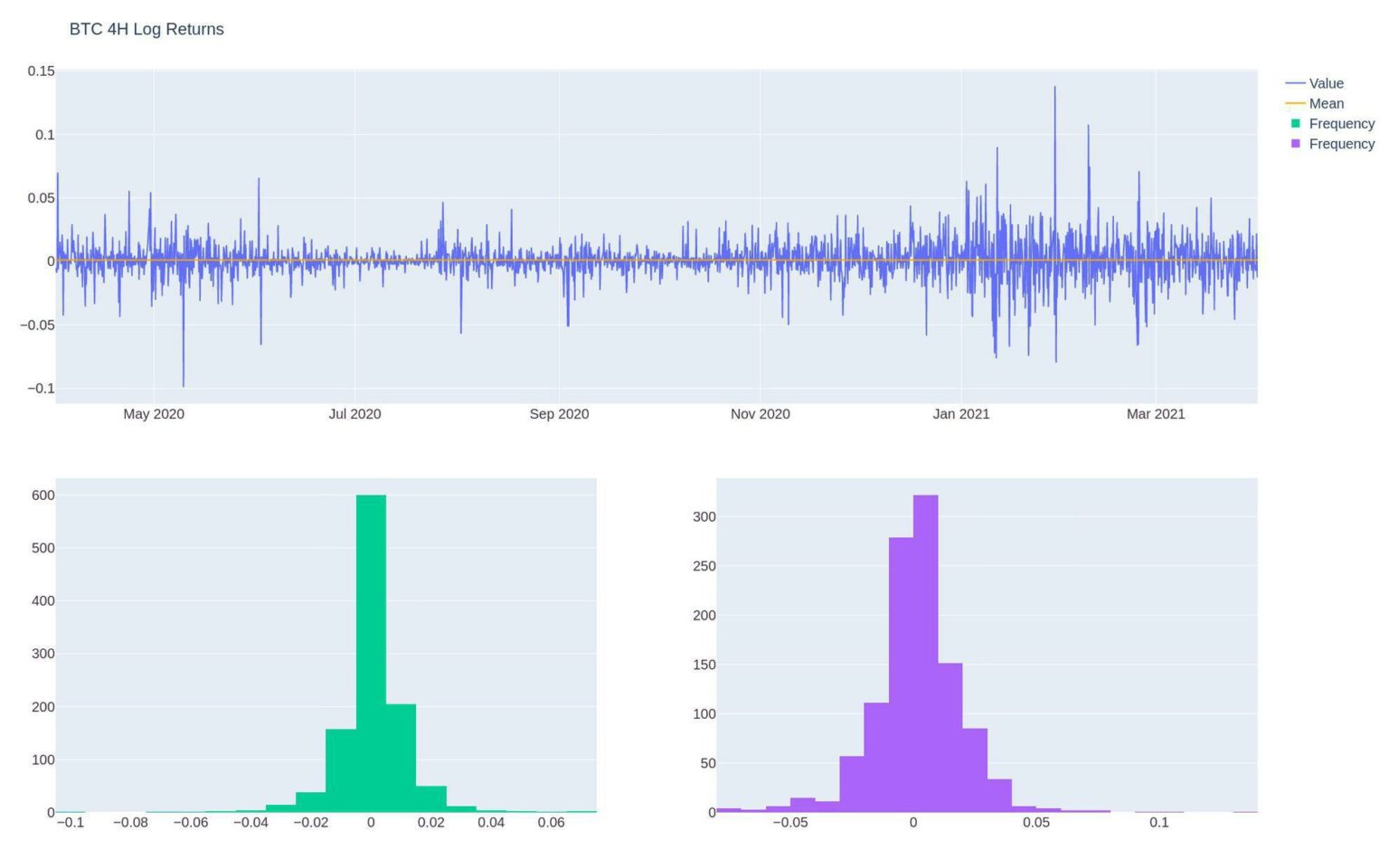This screenshot has height=868, width=1389.
Task: Toggle the Value trace visibility via legend
Action: pyautogui.click(x=1325, y=82)
